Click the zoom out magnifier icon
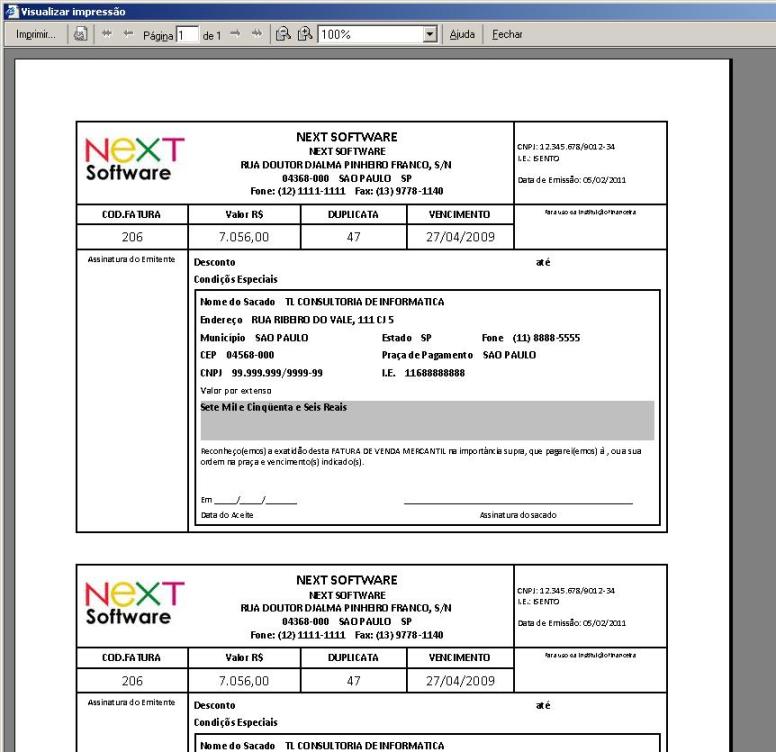776x752 pixels. pyautogui.click(x=284, y=34)
